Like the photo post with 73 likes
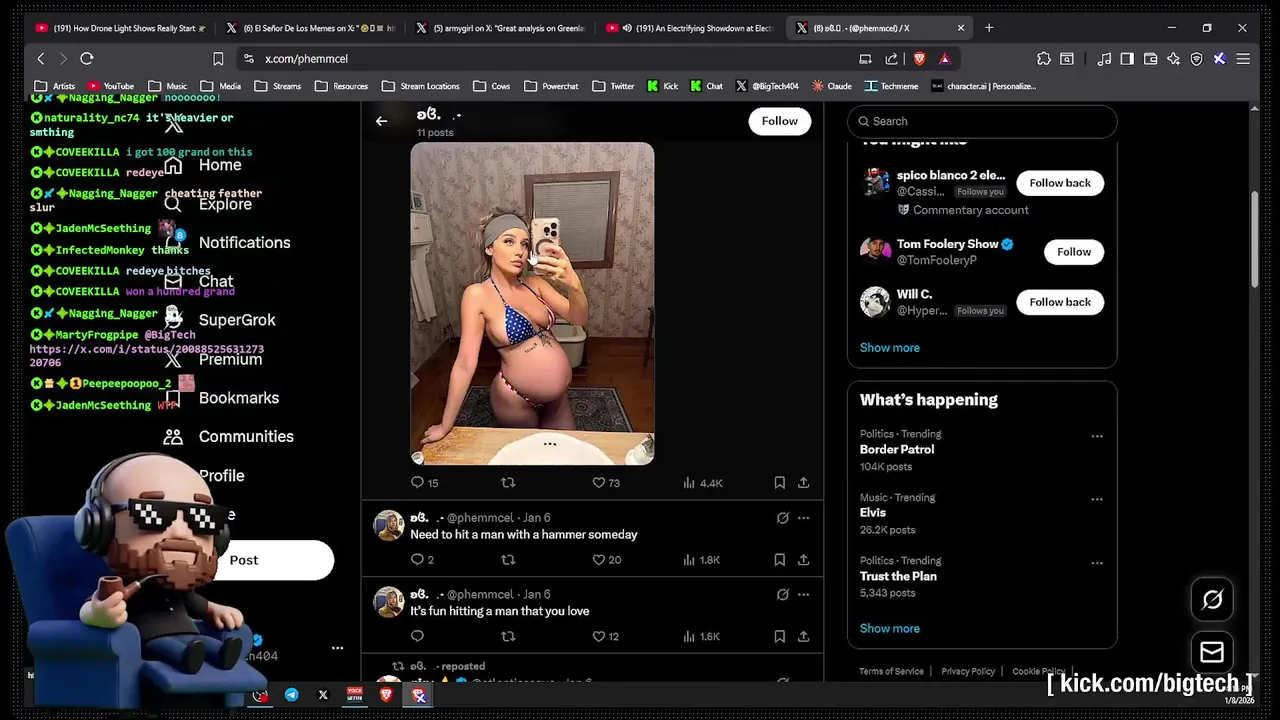1280x720 pixels. pos(606,483)
